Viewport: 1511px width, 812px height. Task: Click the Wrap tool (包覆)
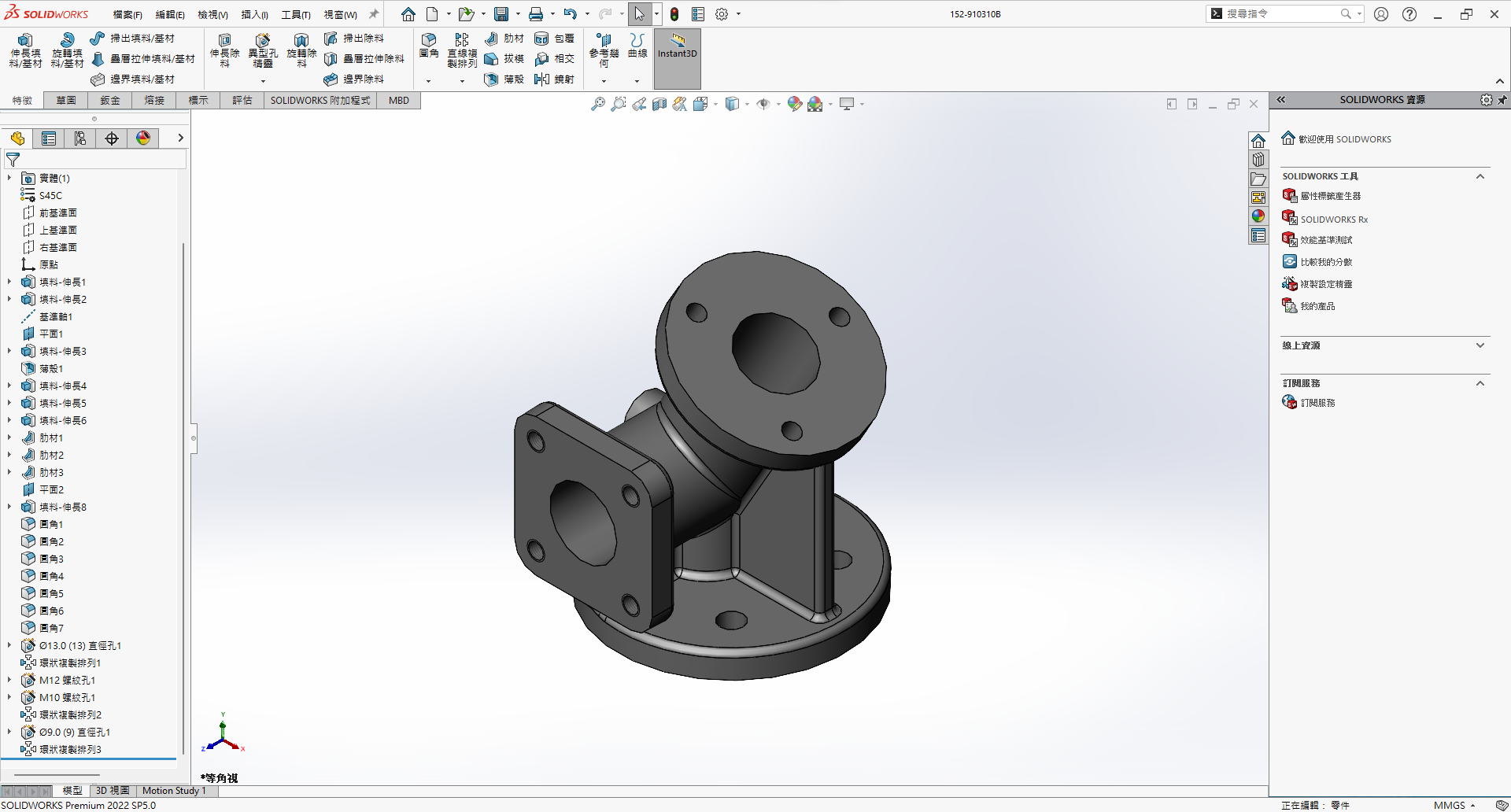(x=554, y=39)
